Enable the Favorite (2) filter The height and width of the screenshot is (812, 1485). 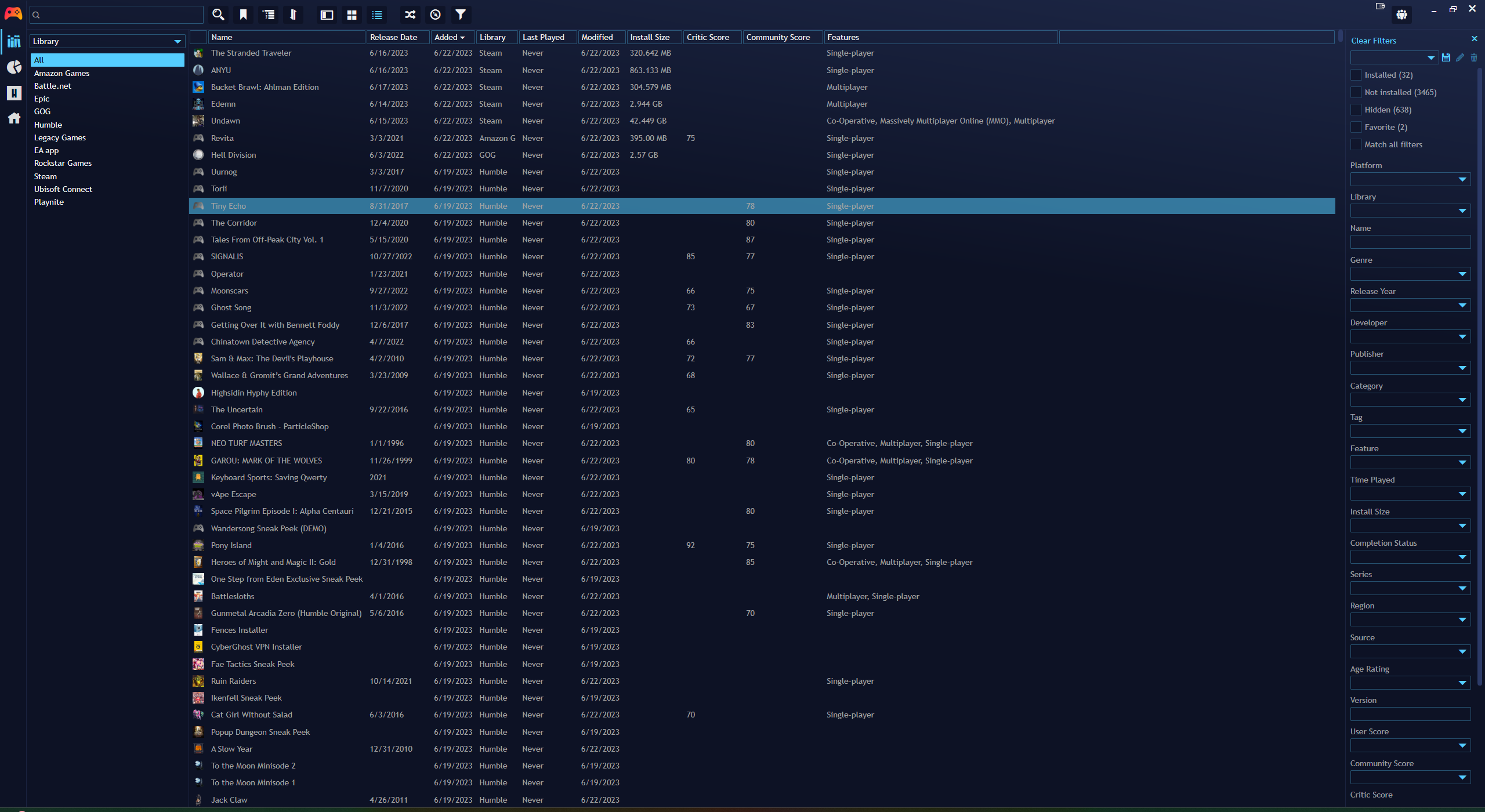[1356, 126]
